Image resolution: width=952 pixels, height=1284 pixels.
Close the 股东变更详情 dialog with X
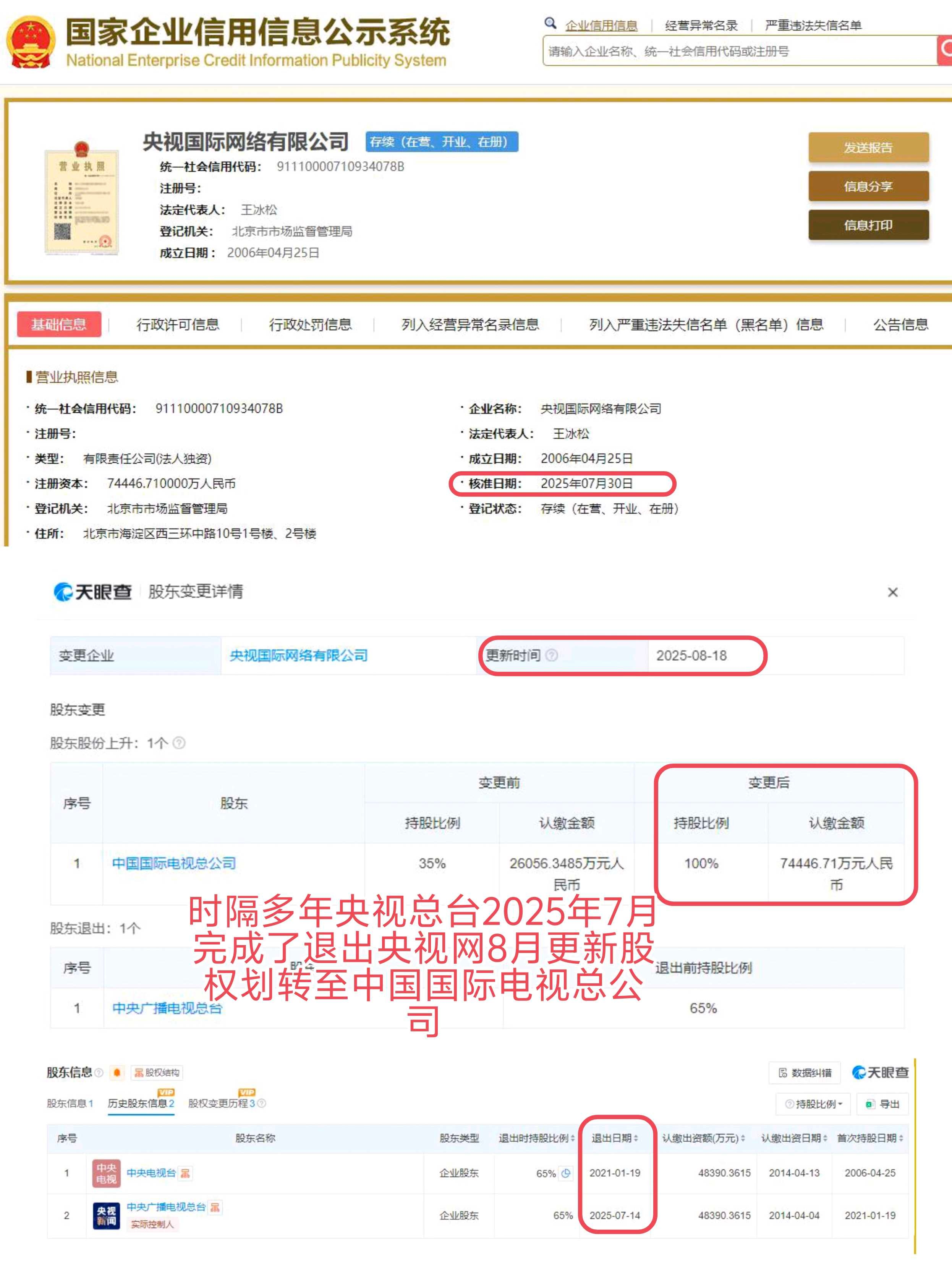pyautogui.click(x=893, y=592)
